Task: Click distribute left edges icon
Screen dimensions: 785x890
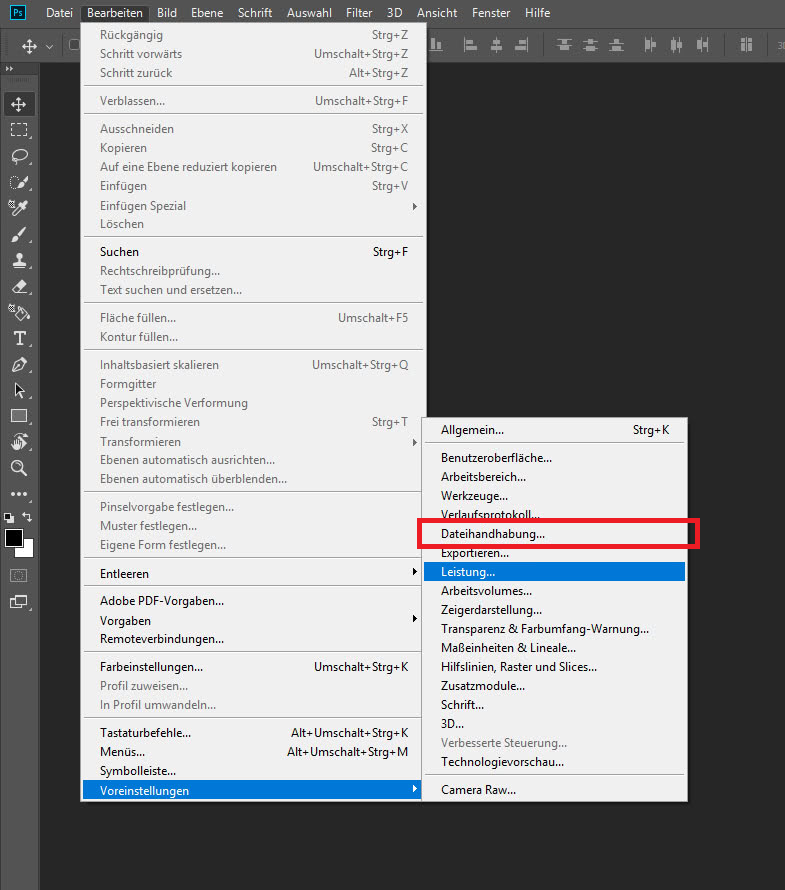Action: pos(650,45)
